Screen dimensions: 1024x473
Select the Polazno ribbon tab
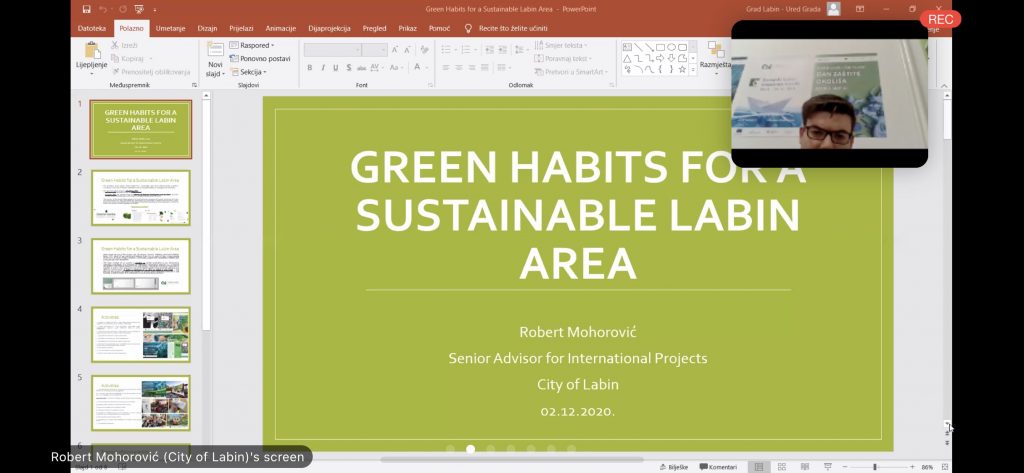pyautogui.click(x=131, y=29)
